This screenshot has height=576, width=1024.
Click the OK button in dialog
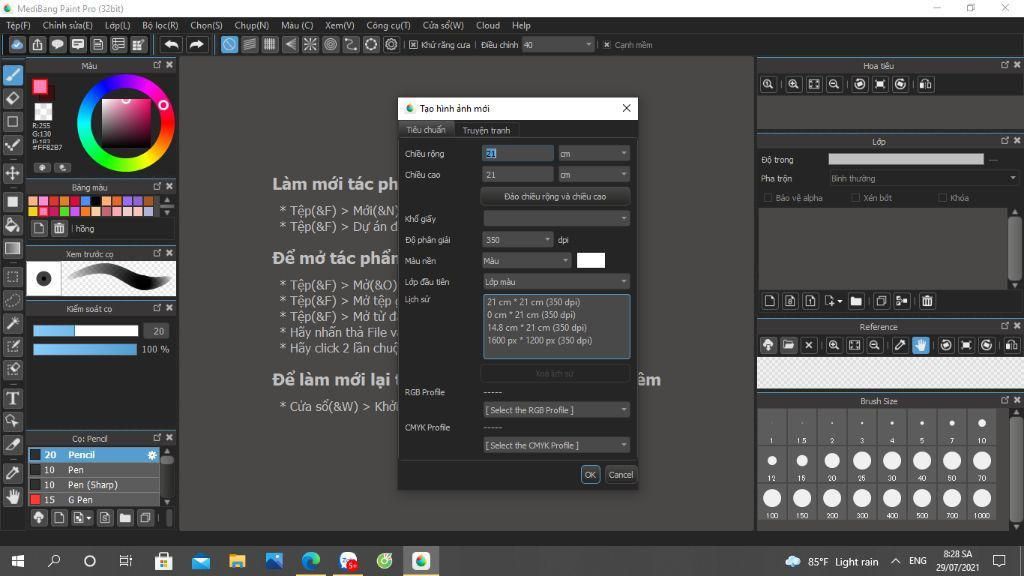590,475
